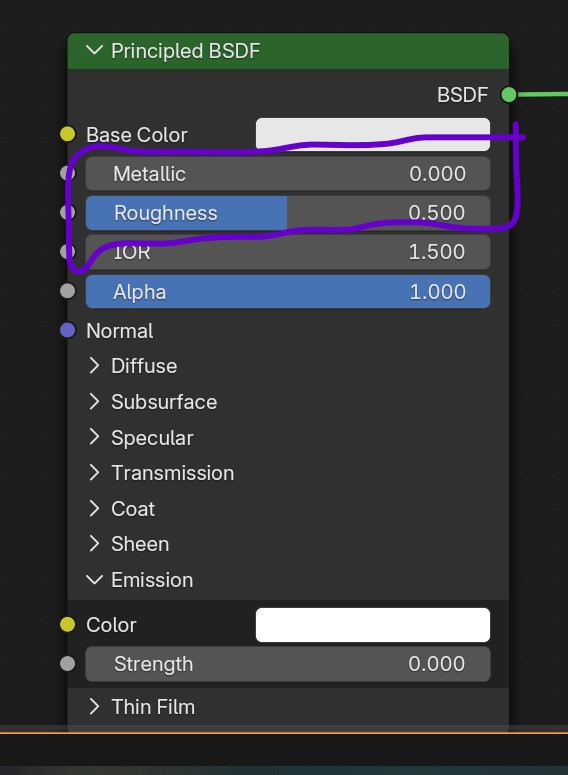568x775 pixels.
Task: Click the Emission Strength input socket
Action: 68,663
